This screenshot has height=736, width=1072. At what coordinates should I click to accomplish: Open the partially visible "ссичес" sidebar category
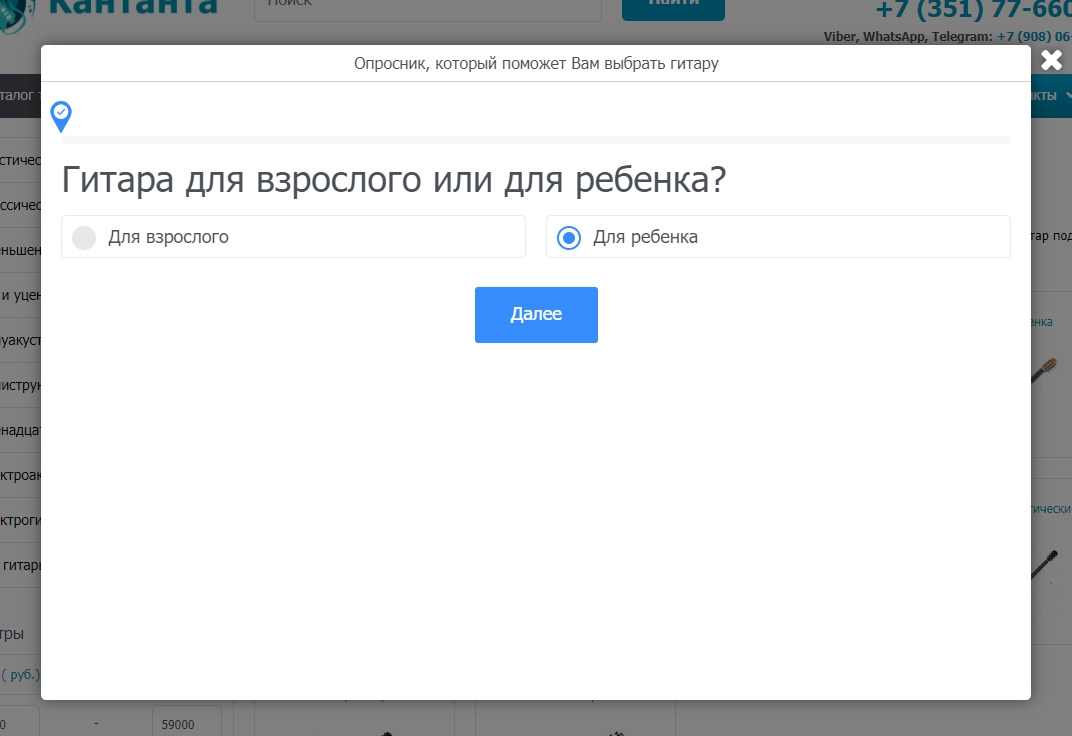[x=20, y=205]
